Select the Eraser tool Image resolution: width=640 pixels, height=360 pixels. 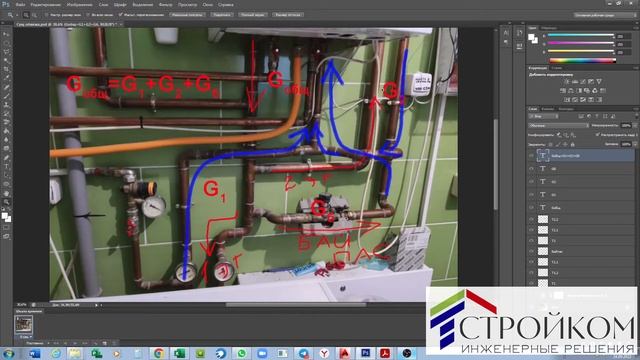[x=7, y=122]
